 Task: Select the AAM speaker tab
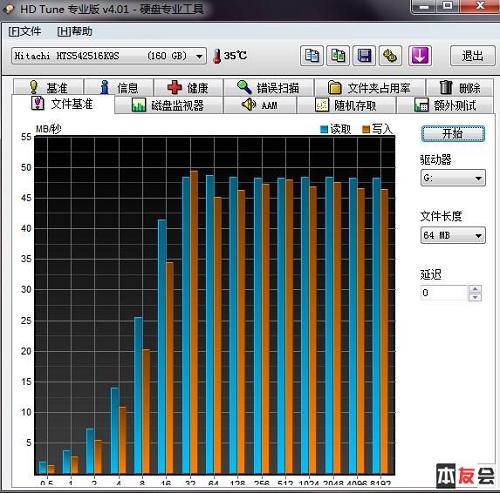(260, 105)
